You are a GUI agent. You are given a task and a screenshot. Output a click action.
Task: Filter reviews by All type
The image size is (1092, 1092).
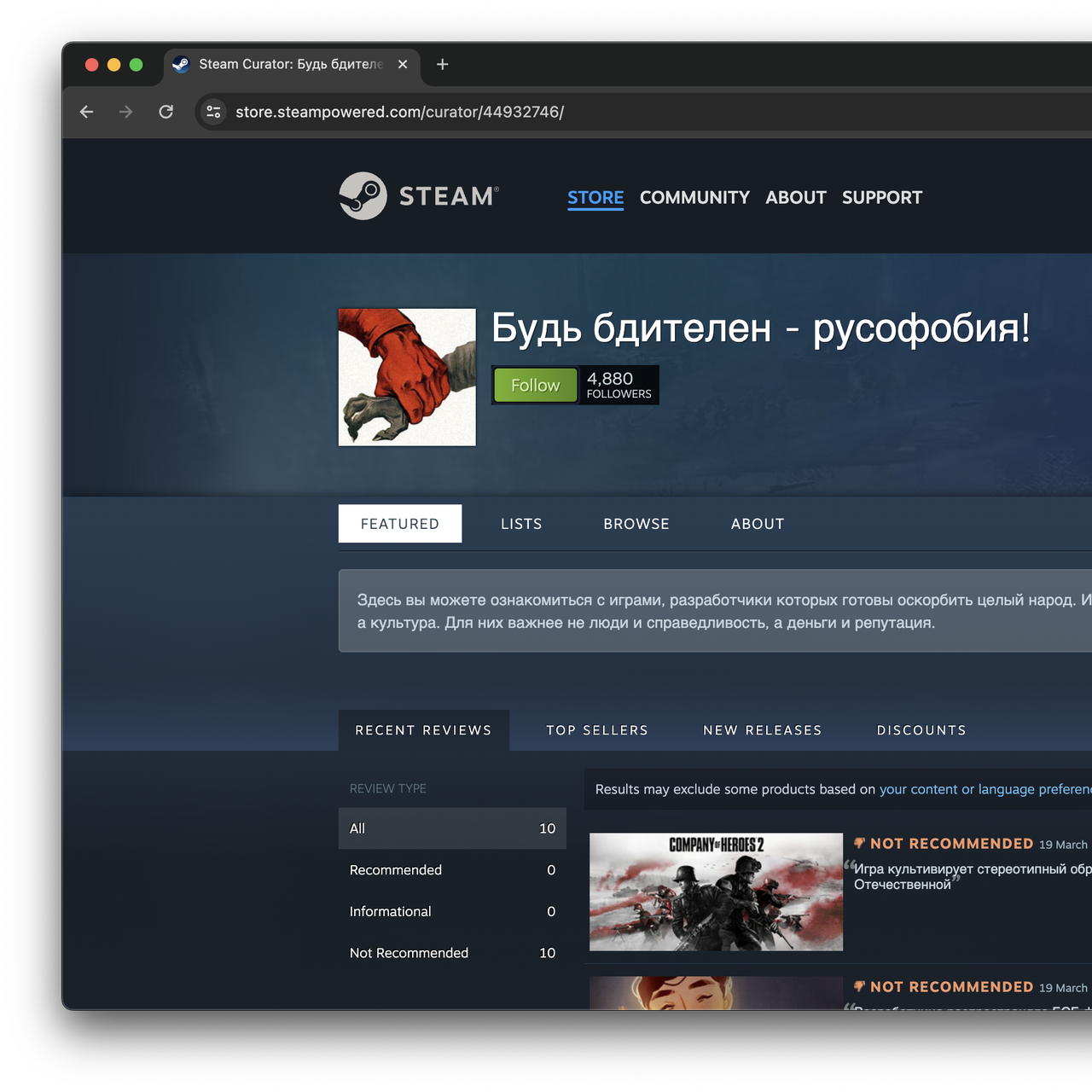tap(452, 828)
